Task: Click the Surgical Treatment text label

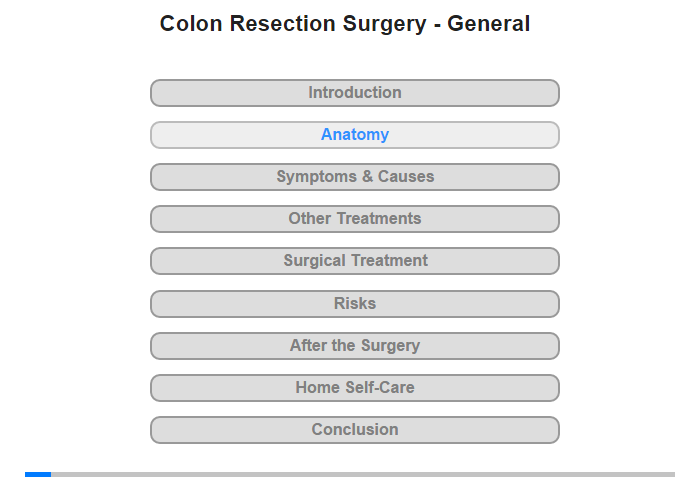Action: coord(355,261)
